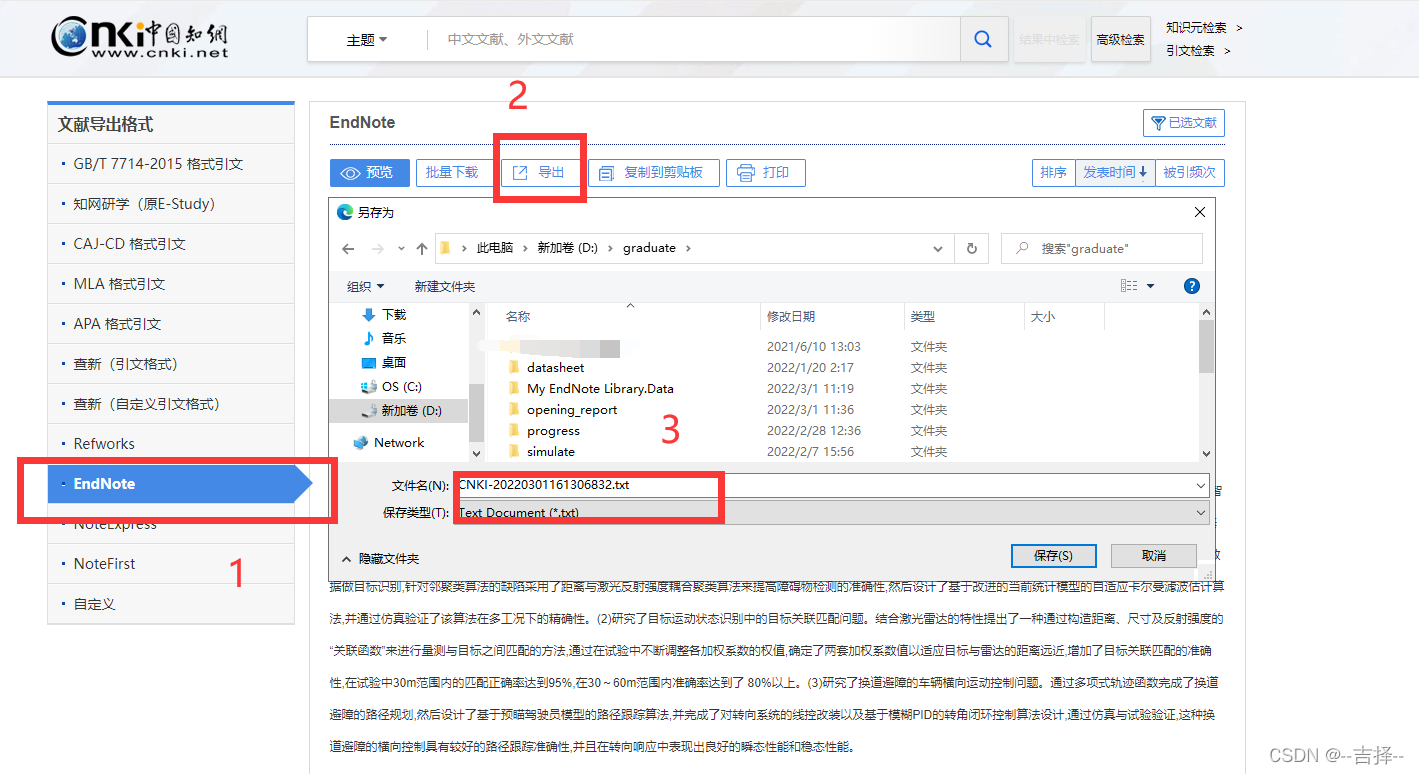Sort by 被引频次

click(1190, 173)
